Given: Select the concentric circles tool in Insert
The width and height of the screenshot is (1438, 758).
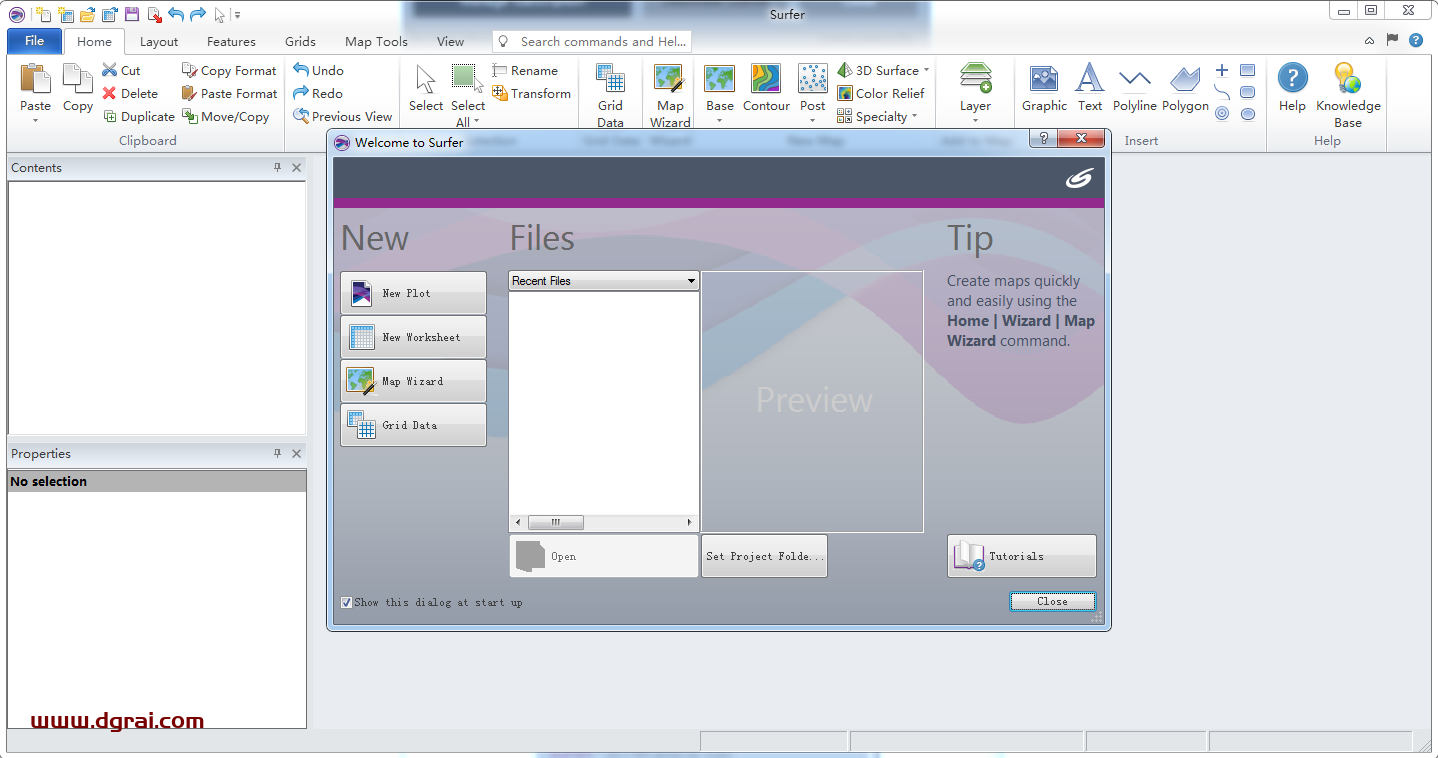Looking at the screenshot, I should (x=1222, y=114).
